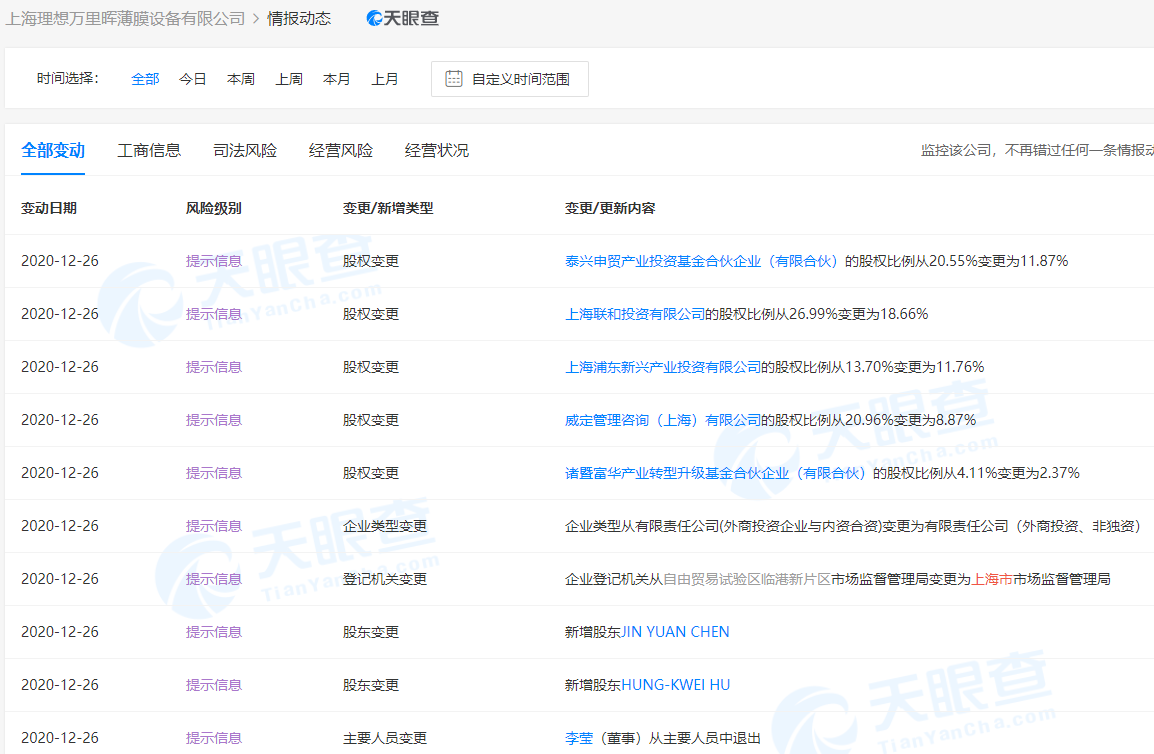The image size is (1154, 754).
Task: Click red 上海市 highlighted text
Action: [x=992, y=579]
